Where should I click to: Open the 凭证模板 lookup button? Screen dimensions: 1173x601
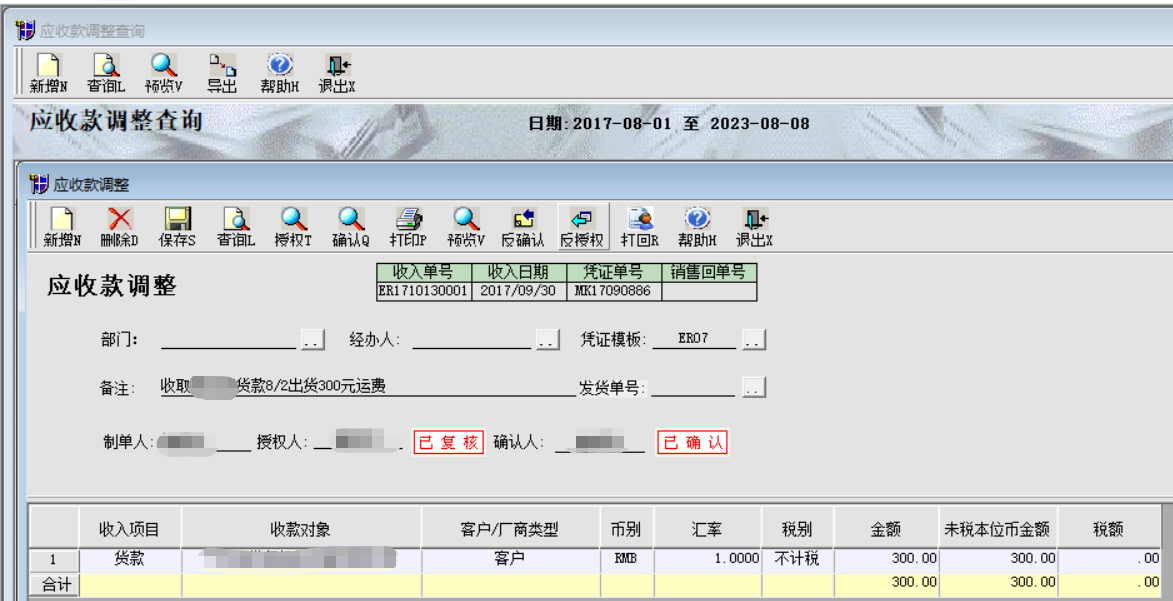pyautogui.click(x=754, y=340)
